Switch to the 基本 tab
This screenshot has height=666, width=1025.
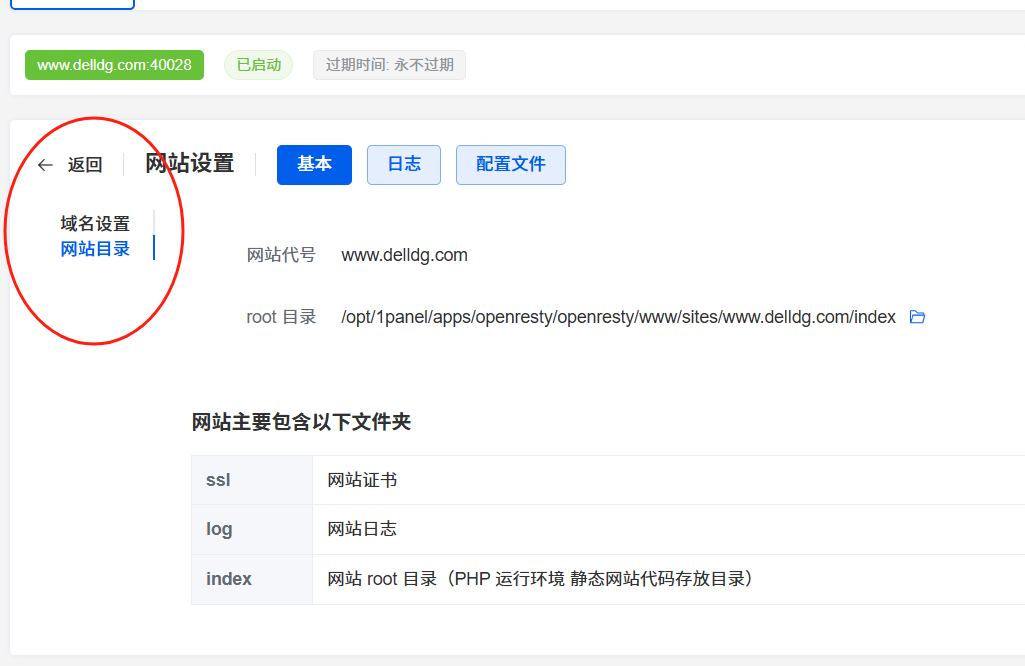pos(314,165)
